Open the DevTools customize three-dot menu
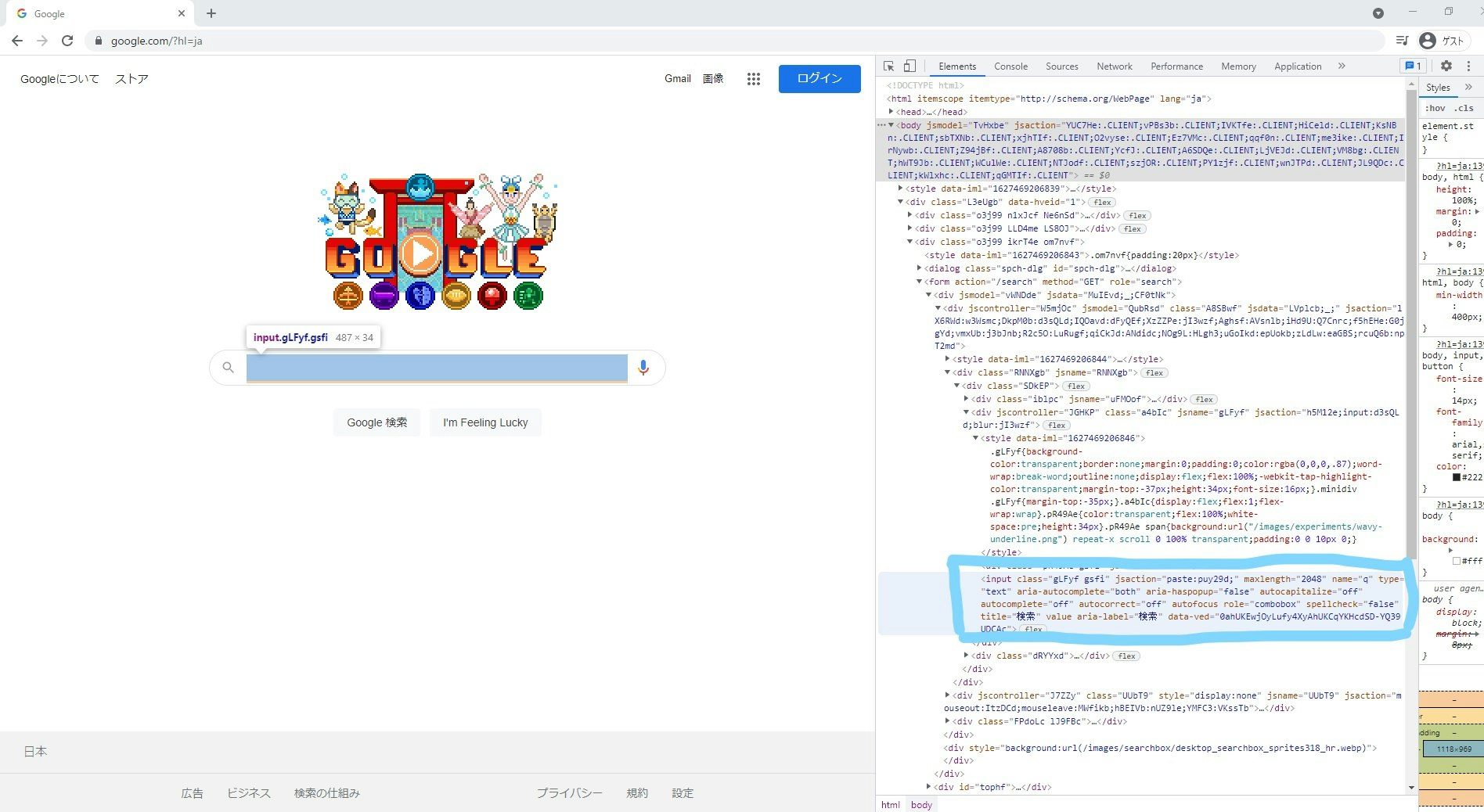The height and width of the screenshot is (812, 1484). (x=1469, y=66)
